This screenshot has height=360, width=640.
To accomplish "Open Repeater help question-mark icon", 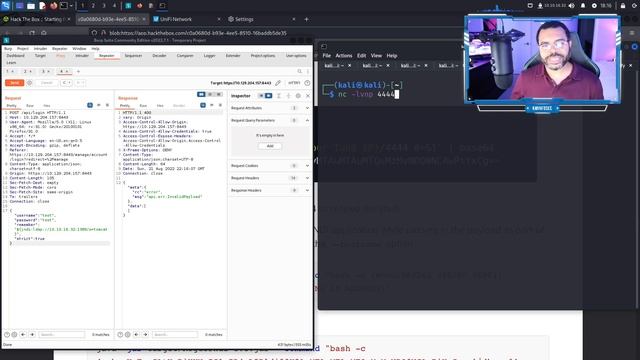I will pyautogui.click(x=307, y=83).
